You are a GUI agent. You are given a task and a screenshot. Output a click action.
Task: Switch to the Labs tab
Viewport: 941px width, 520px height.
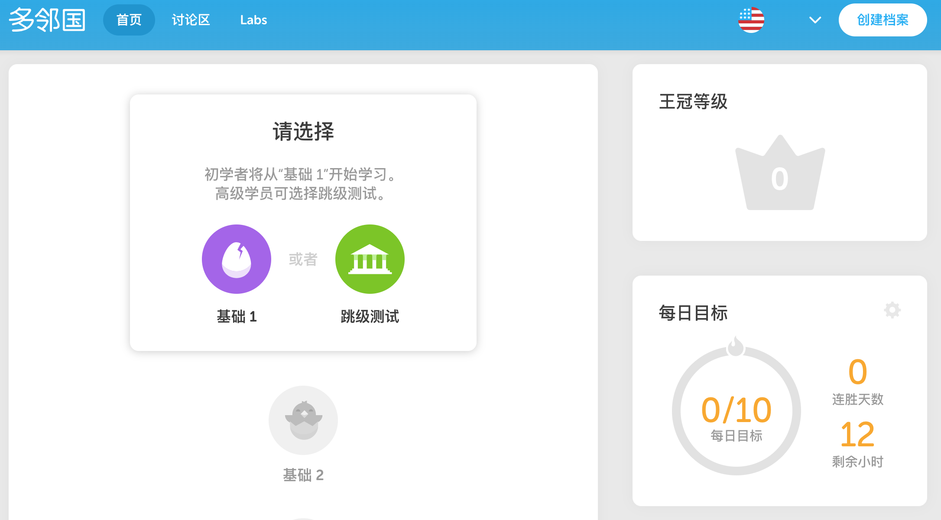(253, 20)
